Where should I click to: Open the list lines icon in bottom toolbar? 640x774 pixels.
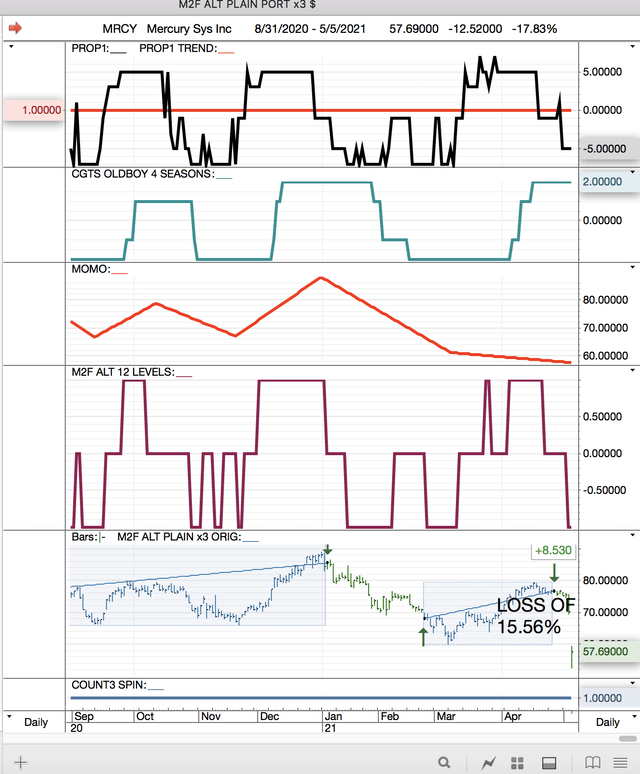click(620, 763)
